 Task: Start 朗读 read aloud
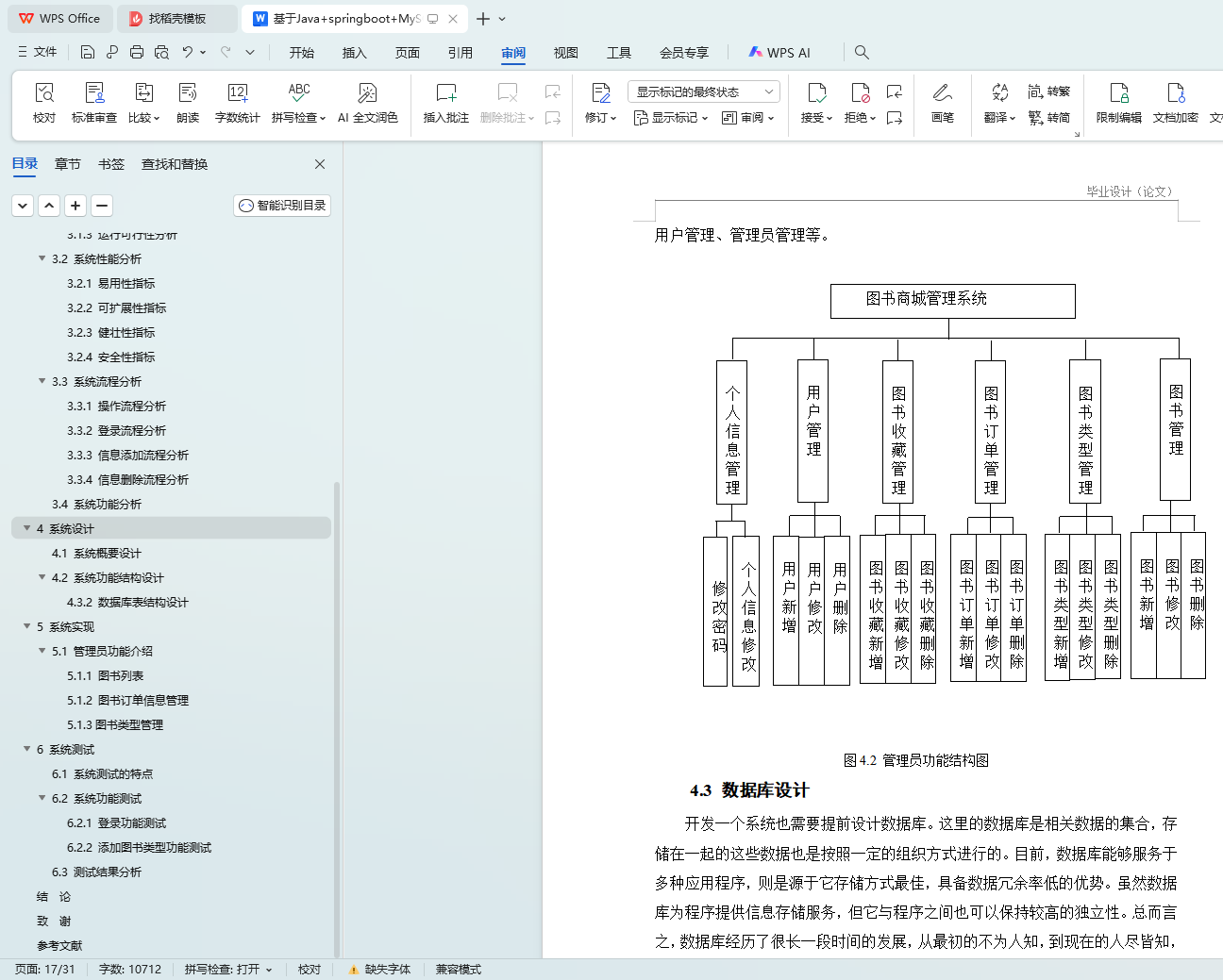click(x=188, y=103)
